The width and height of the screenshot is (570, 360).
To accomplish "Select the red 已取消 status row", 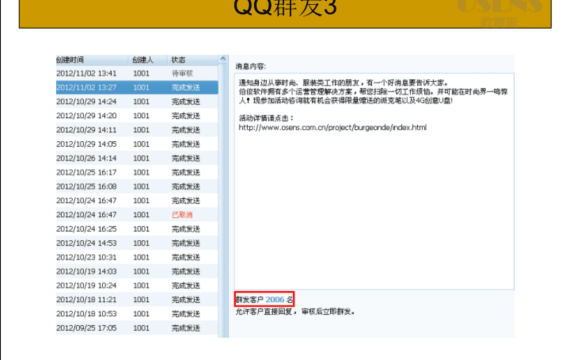I will point(137,215).
